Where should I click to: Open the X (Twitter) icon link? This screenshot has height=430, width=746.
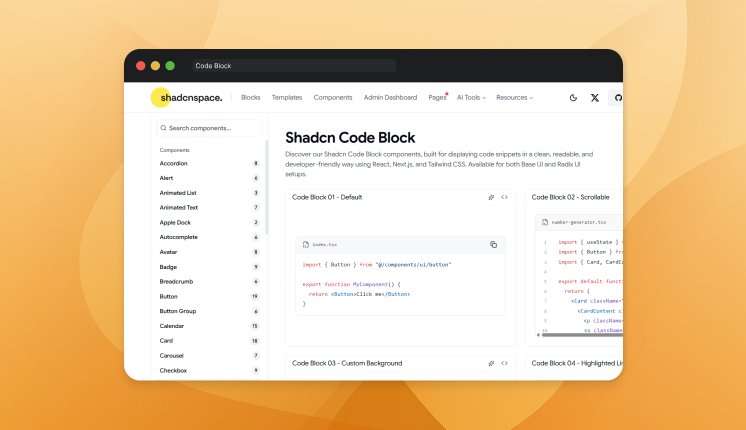click(595, 98)
